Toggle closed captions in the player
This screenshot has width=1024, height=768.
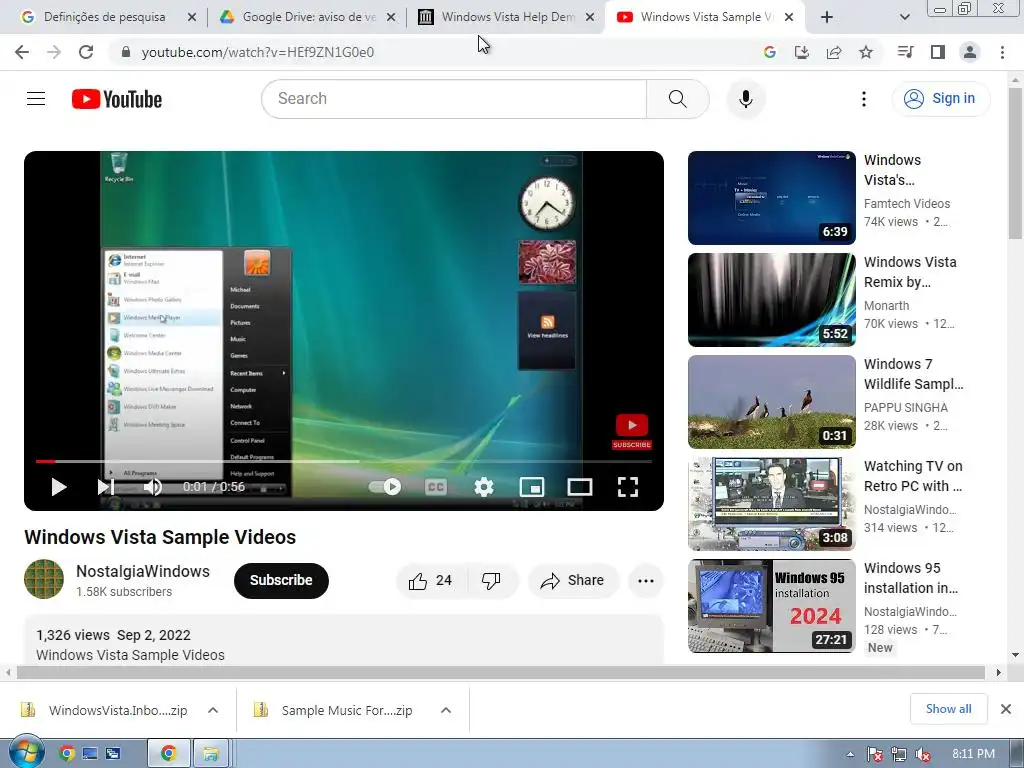click(x=436, y=487)
